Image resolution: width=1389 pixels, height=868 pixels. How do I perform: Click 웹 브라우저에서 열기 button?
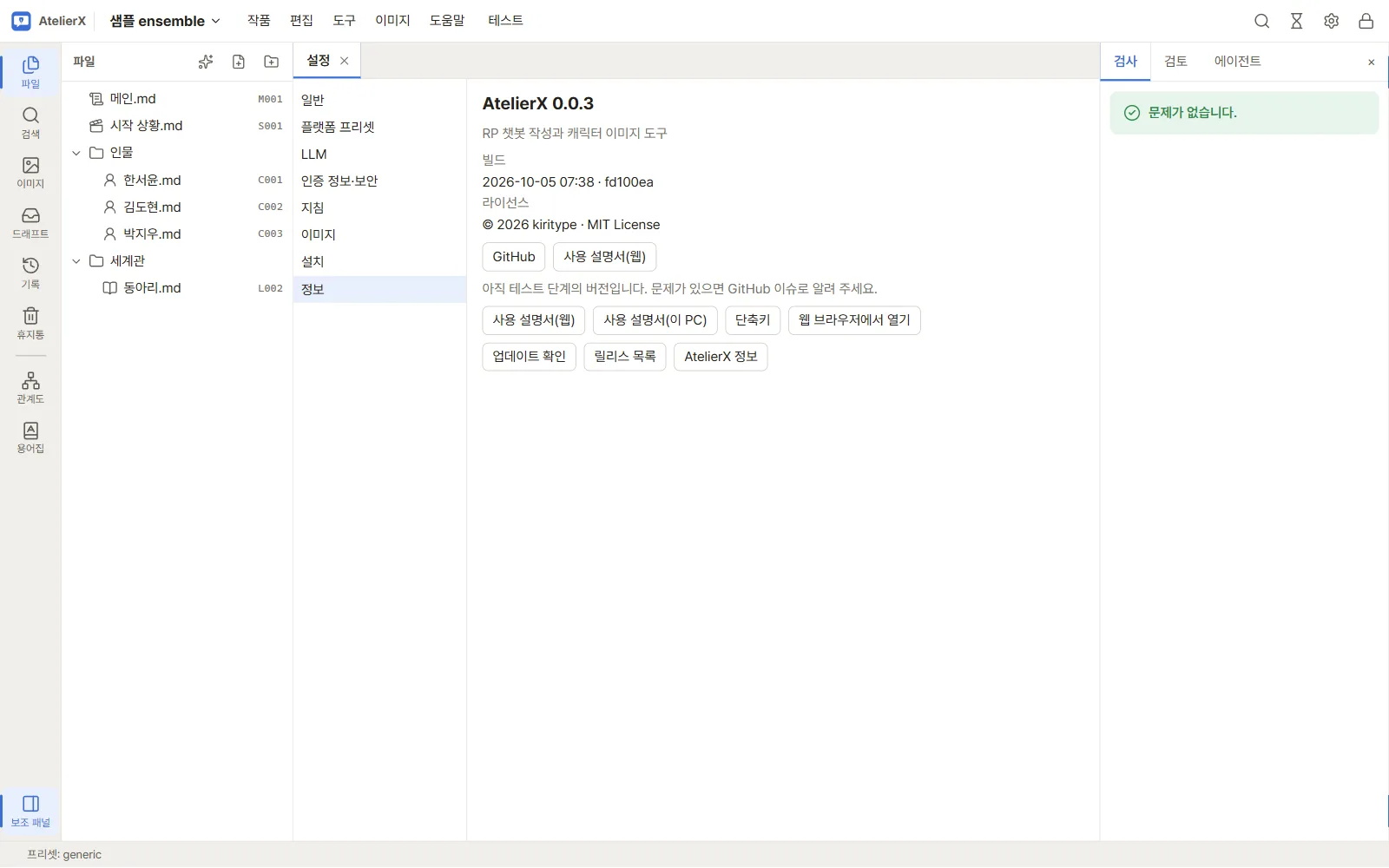(854, 320)
